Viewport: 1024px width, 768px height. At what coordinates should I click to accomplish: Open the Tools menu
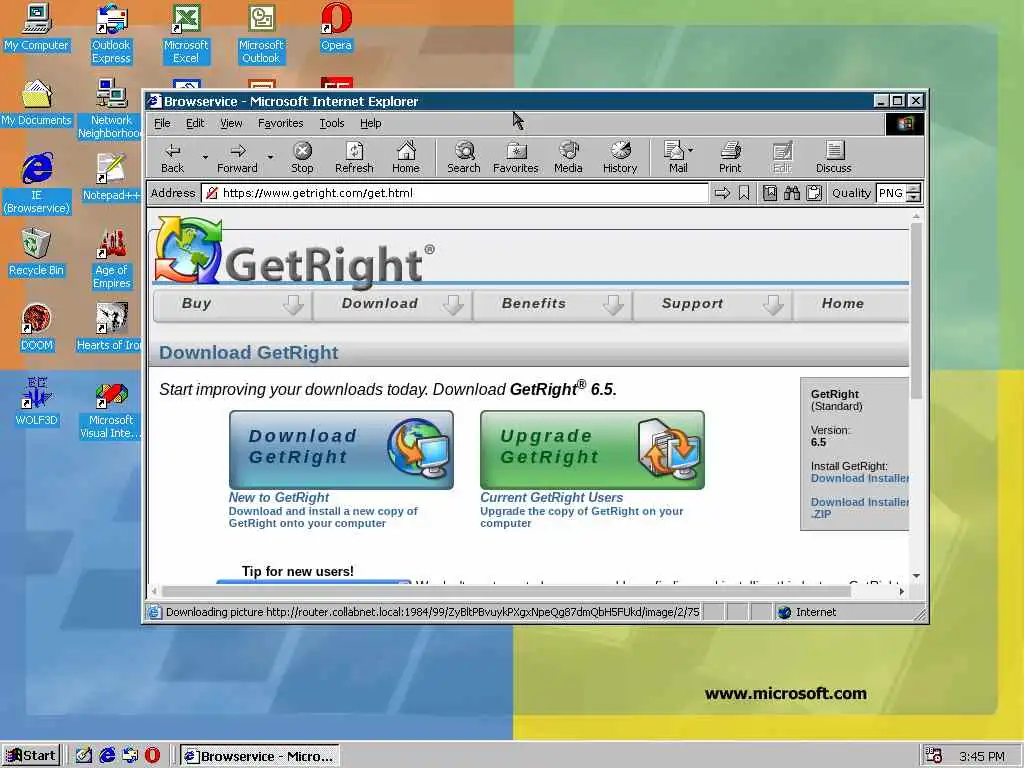[x=332, y=123]
